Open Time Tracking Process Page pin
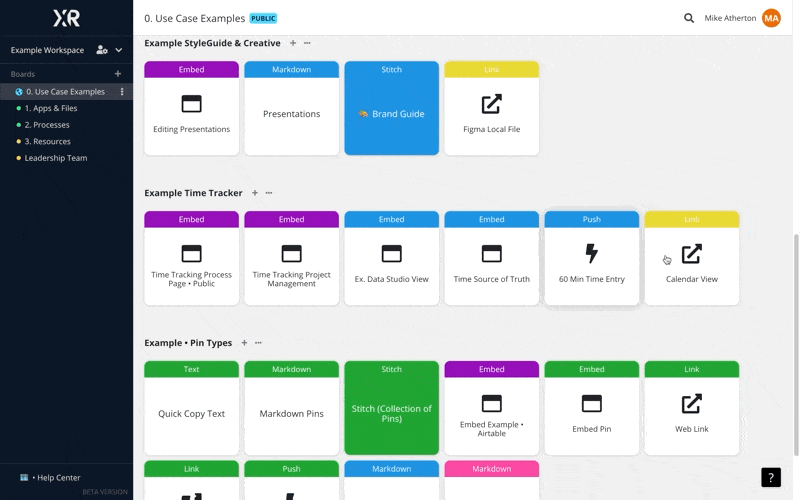This screenshot has height=500, width=800. pos(191,258)
